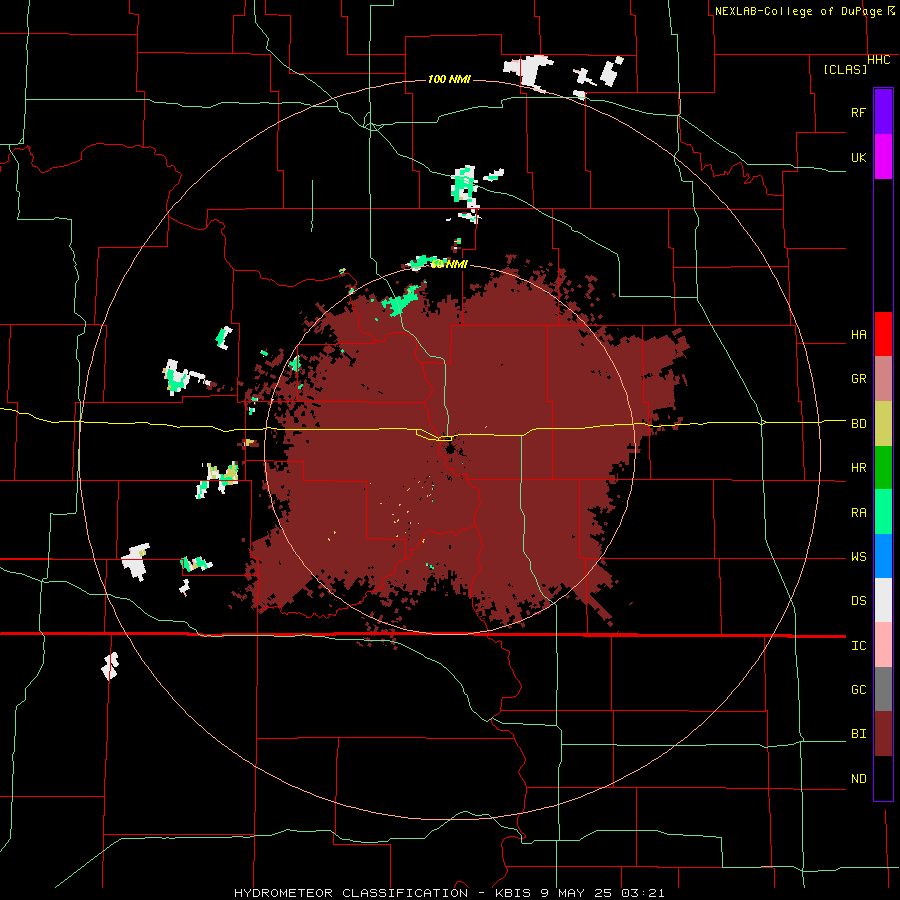Click the WS blue legend swatch

[883, 556]
